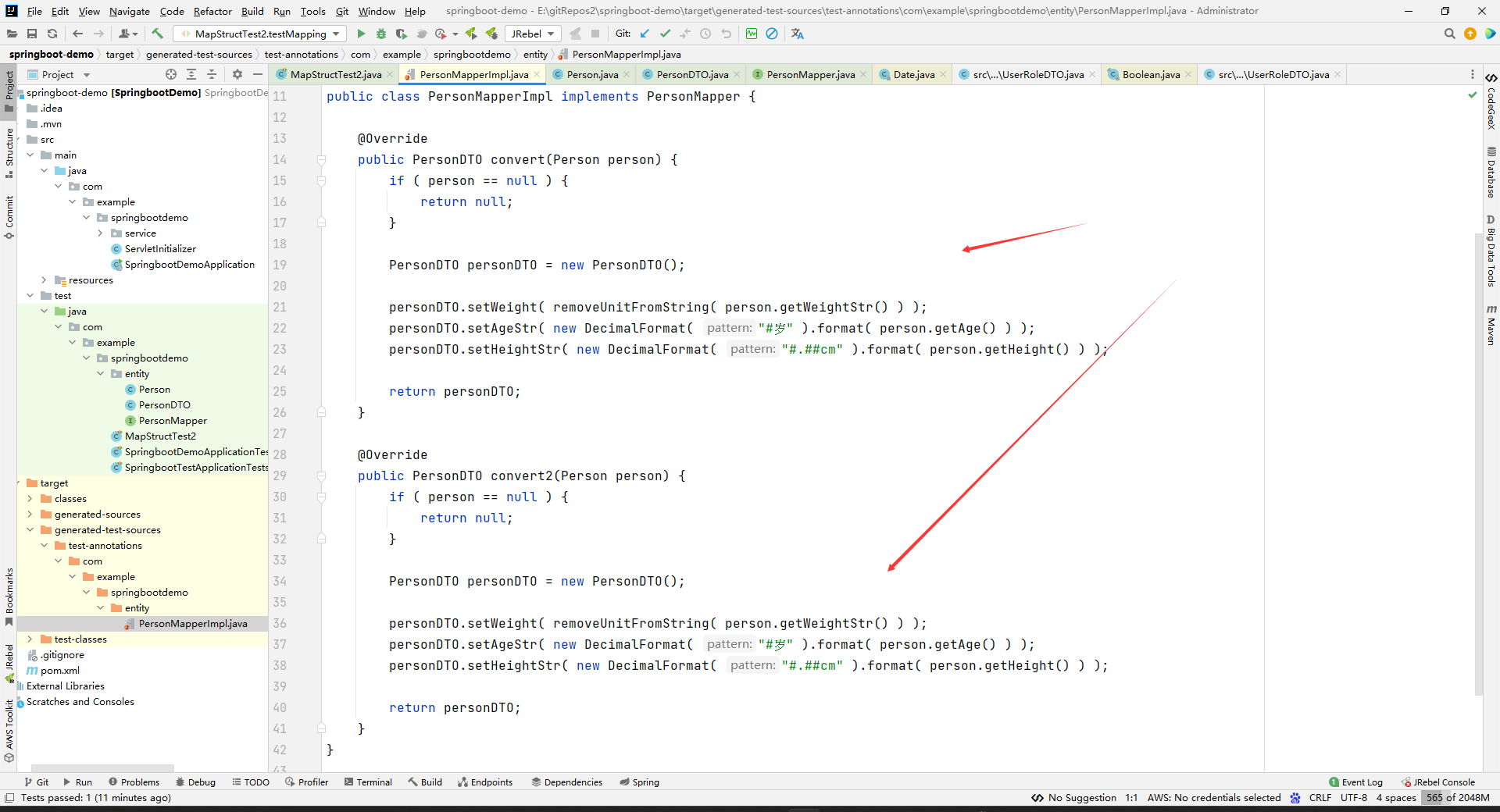The image size is (1500, 812).
Task: Open the Refactor menu
Action: click(212, 11)
